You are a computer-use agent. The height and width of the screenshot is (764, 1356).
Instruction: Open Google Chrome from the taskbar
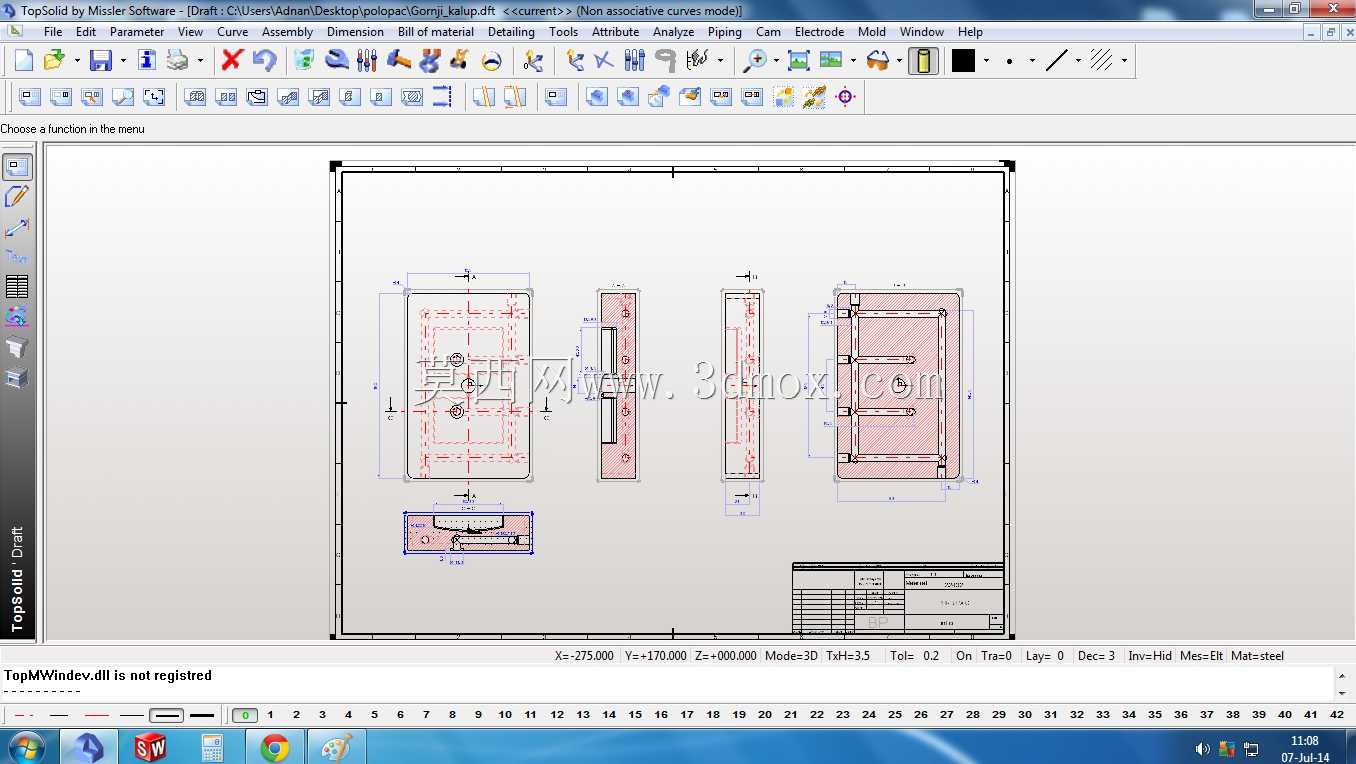[274, 747]
